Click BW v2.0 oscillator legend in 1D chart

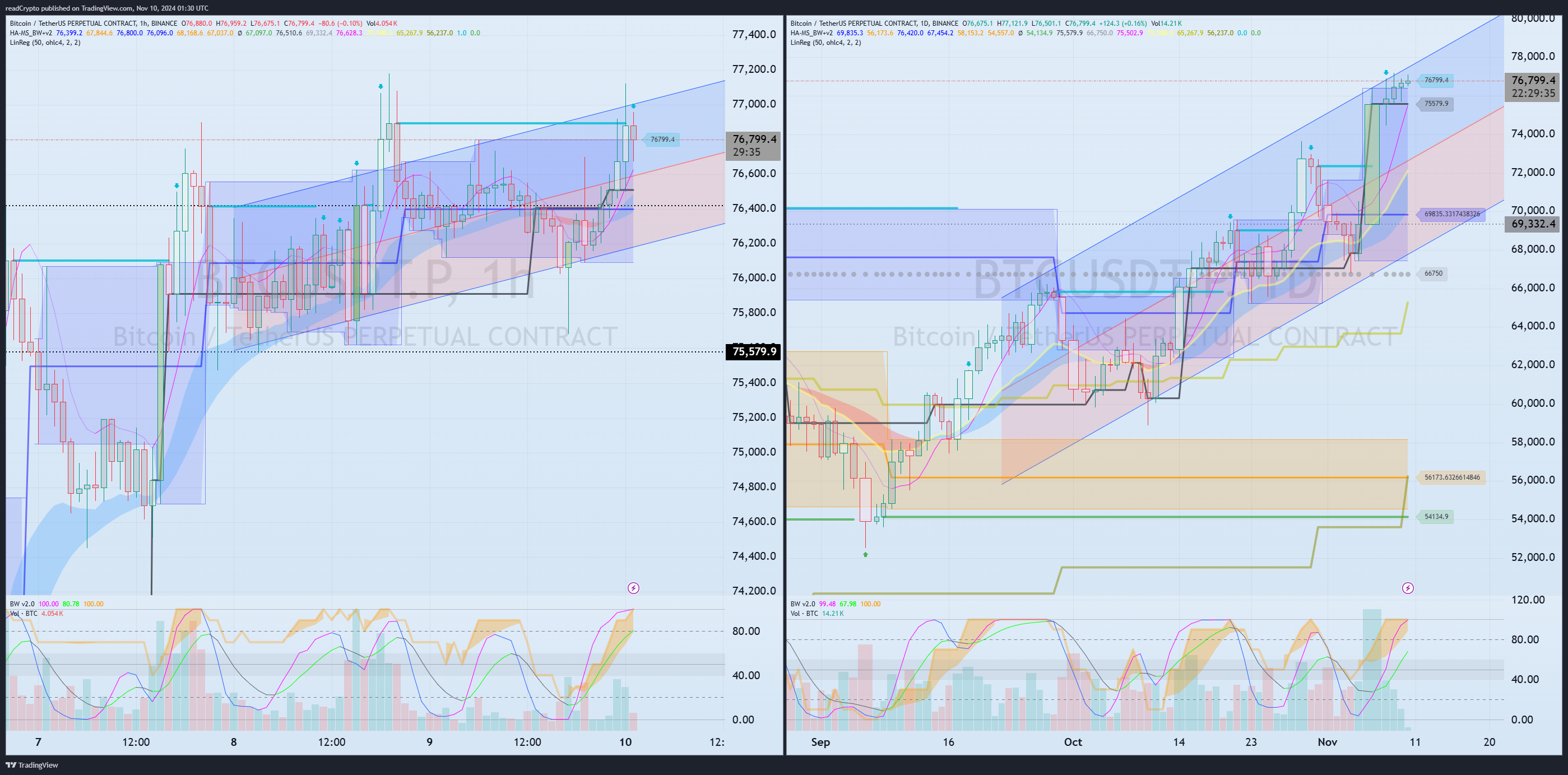(x=803, y=604)
